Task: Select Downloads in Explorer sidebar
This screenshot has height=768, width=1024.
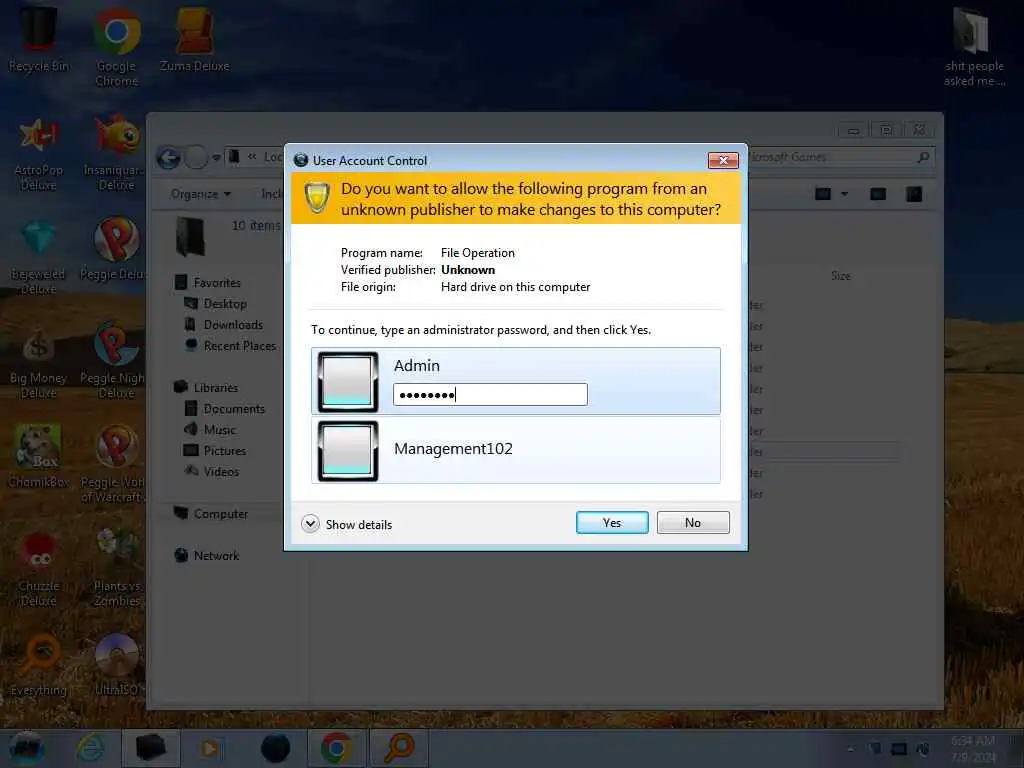Action: coord(223,325)
